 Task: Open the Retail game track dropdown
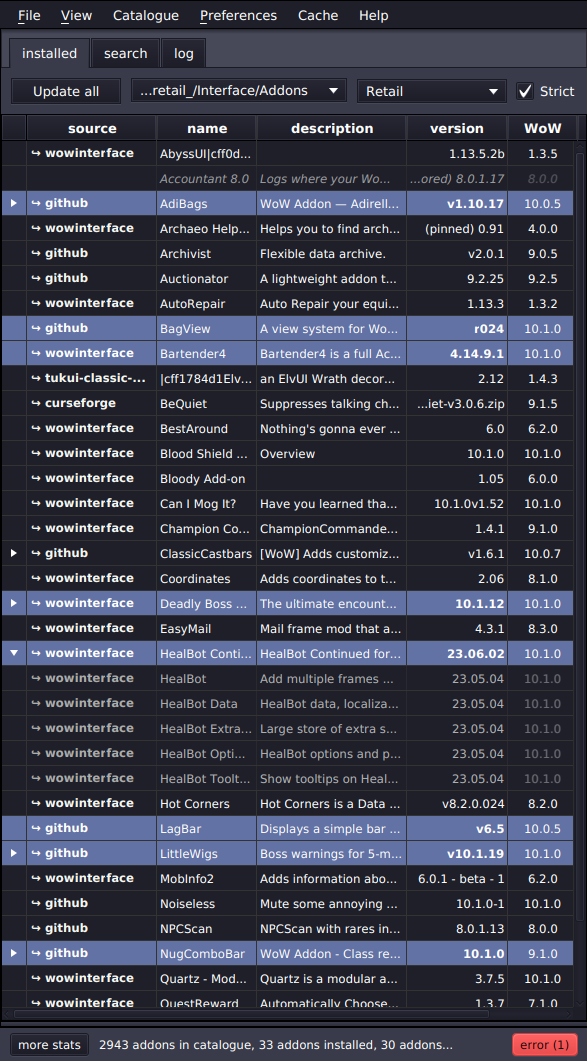tap(431, 91)
